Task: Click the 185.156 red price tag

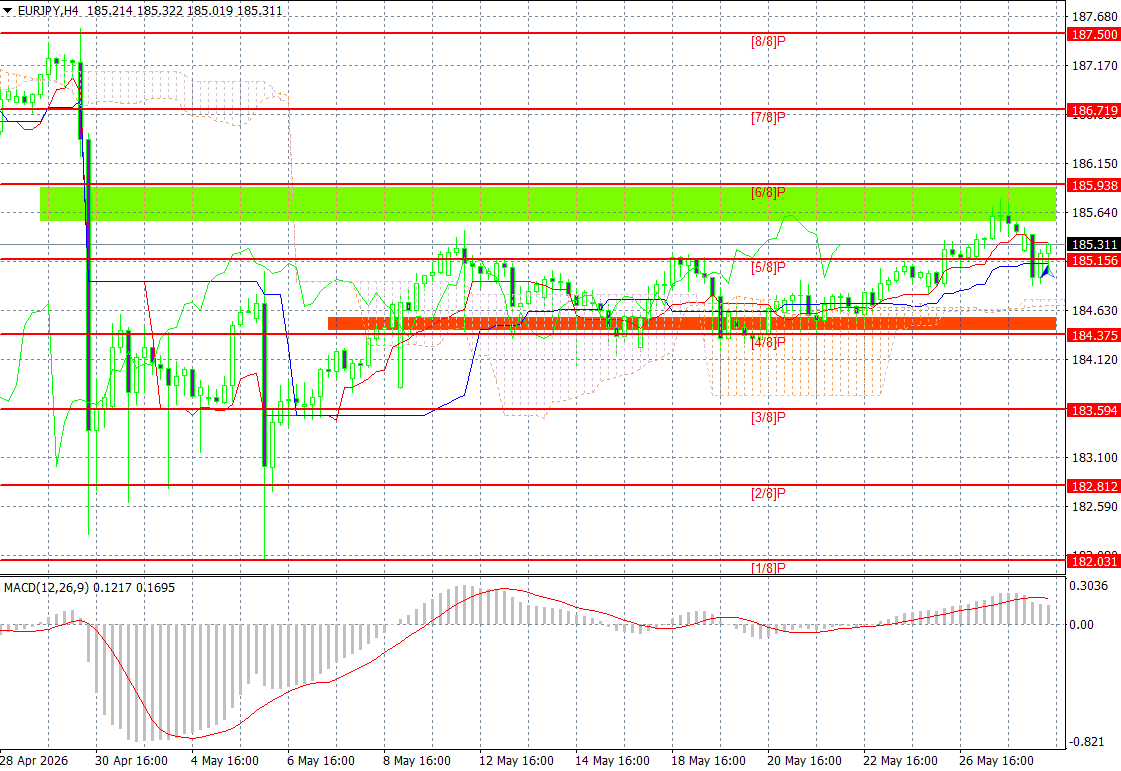Action: pos(1093,260)
